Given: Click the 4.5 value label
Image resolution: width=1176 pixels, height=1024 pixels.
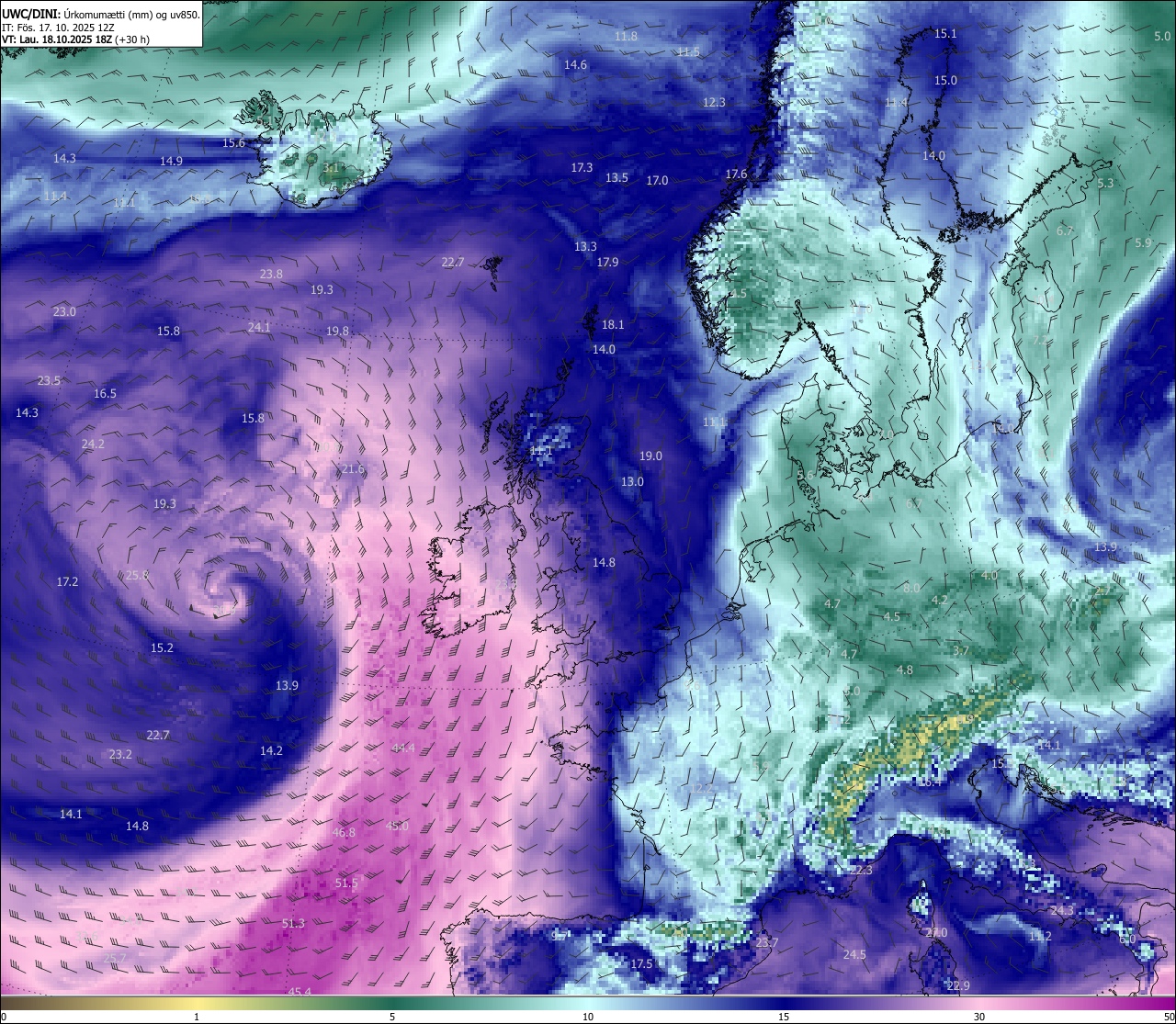Looking at the screenshot, I should [x=891, y=616].
